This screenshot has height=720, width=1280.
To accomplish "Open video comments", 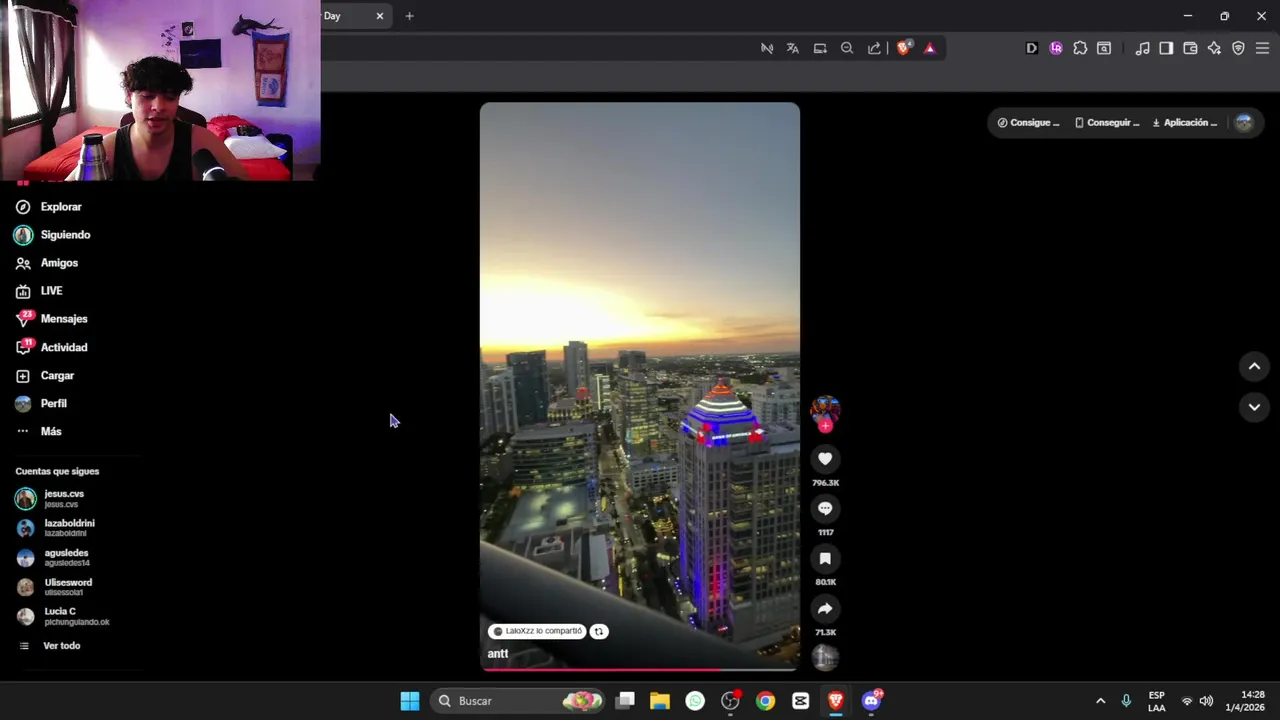I will coord(825,509).
